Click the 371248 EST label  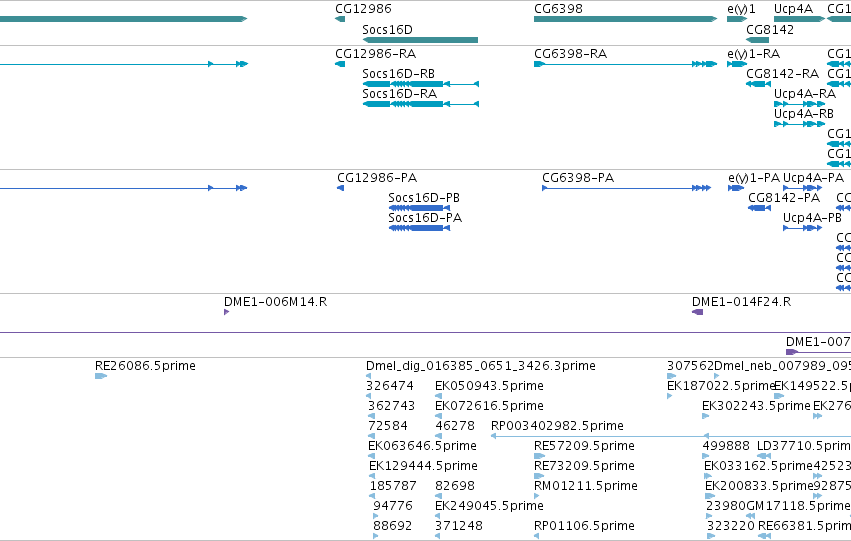pyautogui.click(x=459, y=526)
